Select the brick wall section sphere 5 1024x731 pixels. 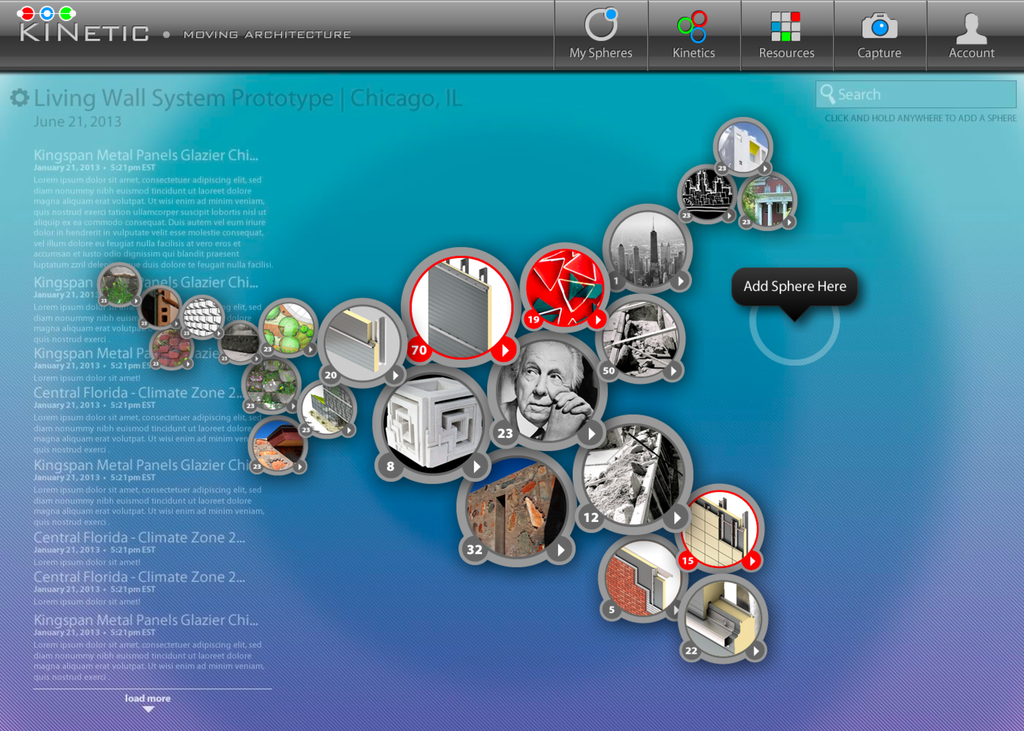[x=640, y=577]
